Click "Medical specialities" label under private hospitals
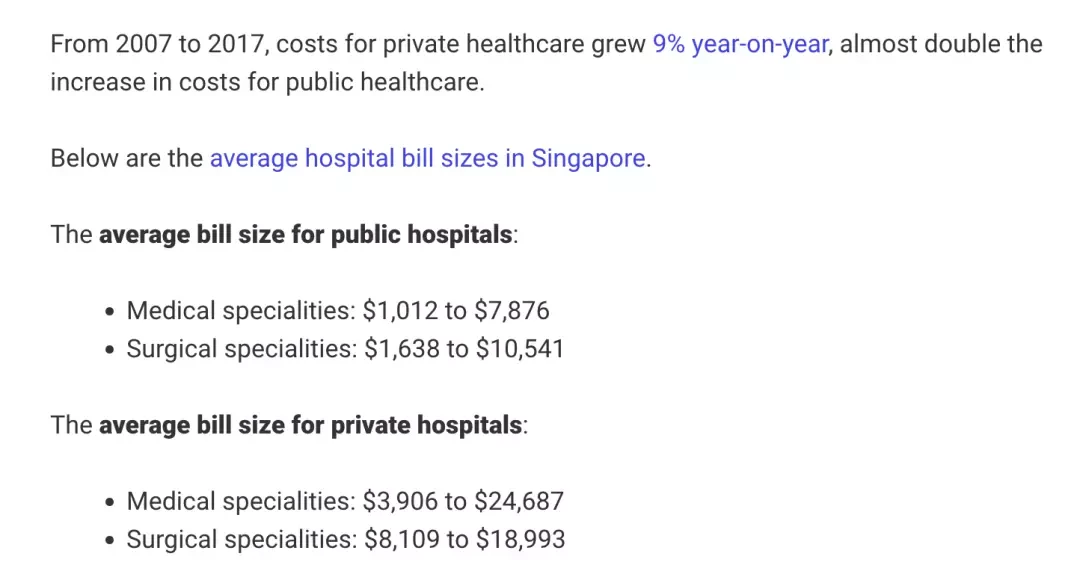This screenshot has width=1080, height=586. pos(240,501)
